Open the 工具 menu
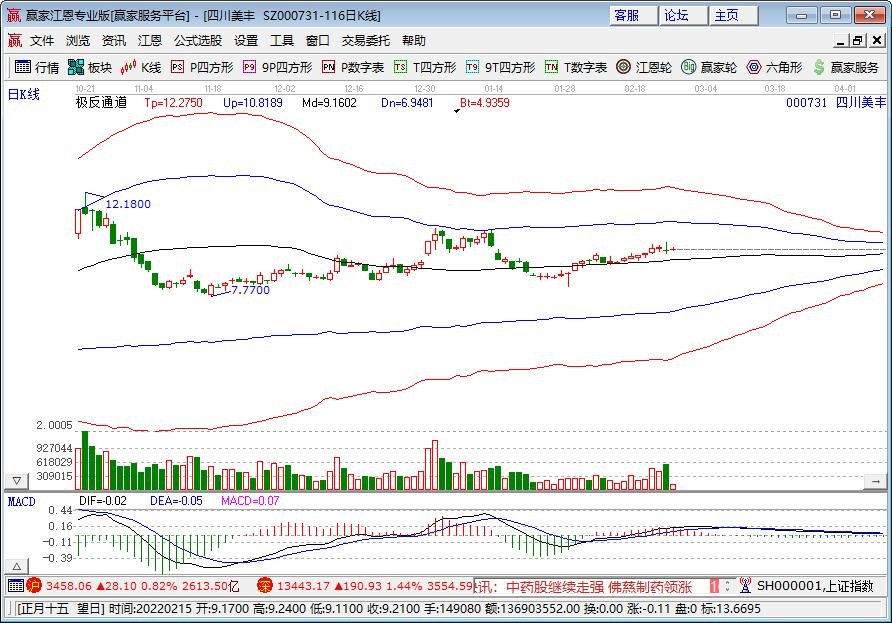 click(x=282, y=40)
